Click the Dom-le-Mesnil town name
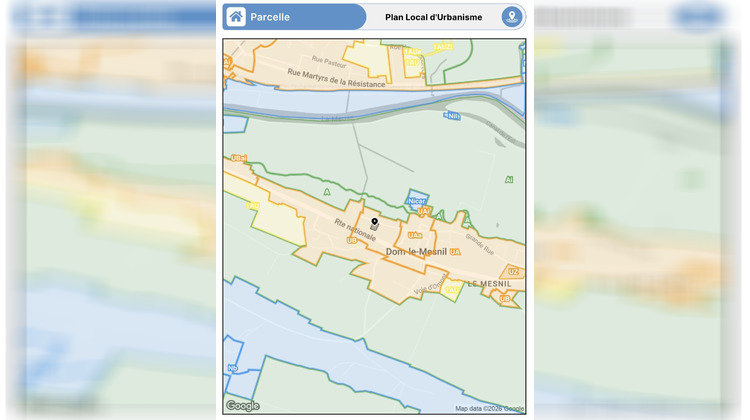Screen dimensions: 750x420 (416, 252)
